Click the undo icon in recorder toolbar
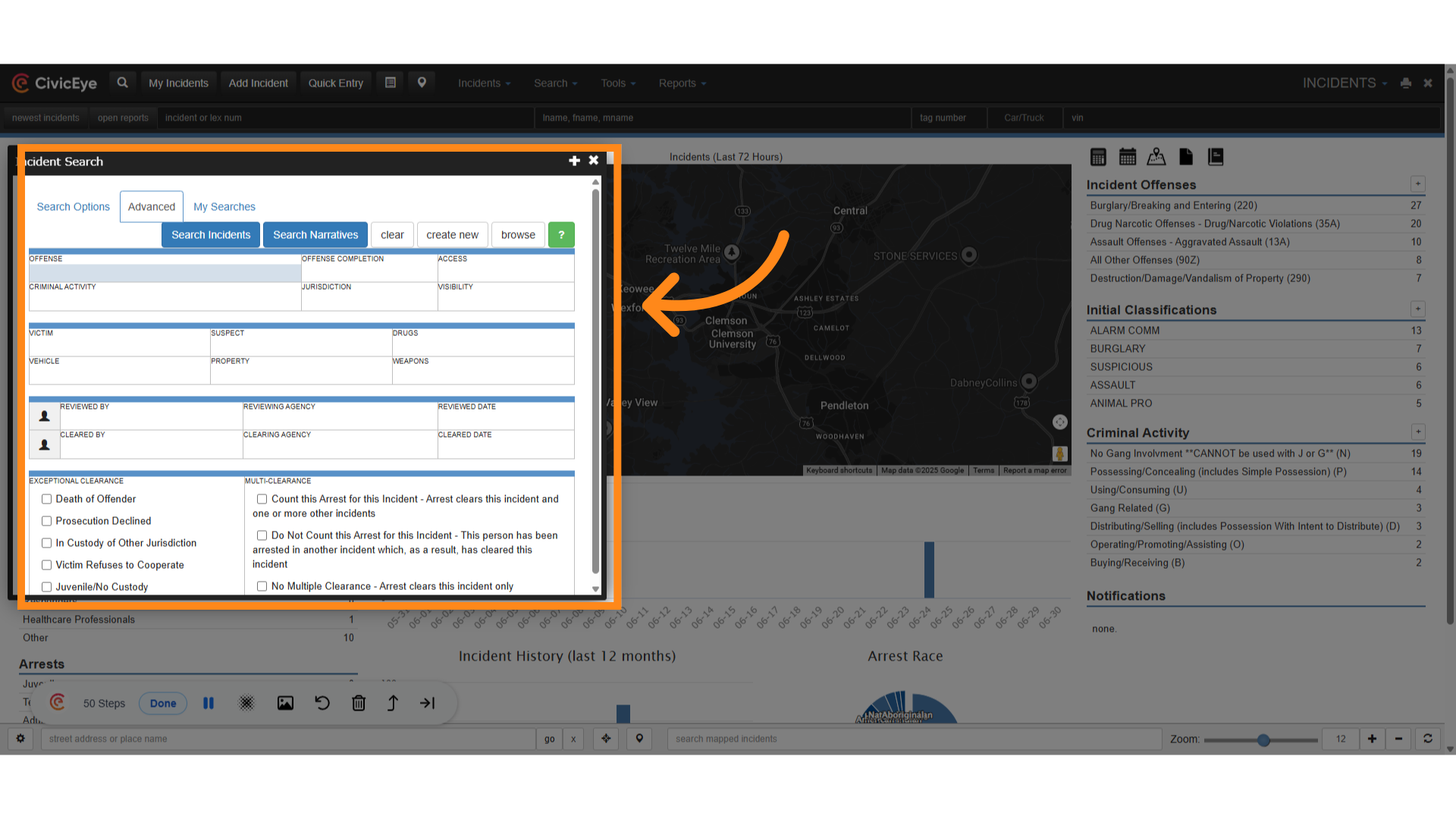 (322, 703)
